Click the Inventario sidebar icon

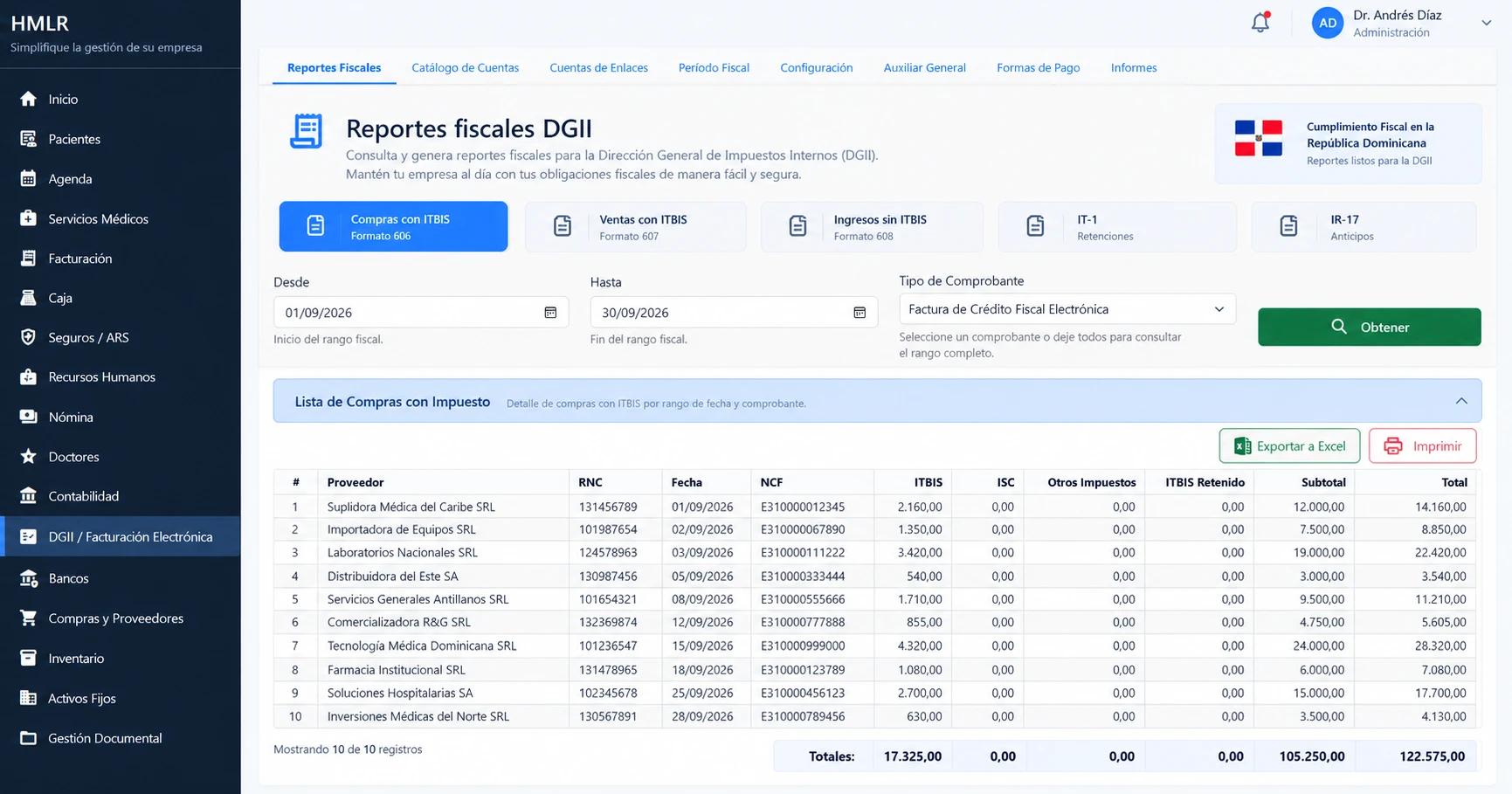pyautogui.click(x=28, y=658)
